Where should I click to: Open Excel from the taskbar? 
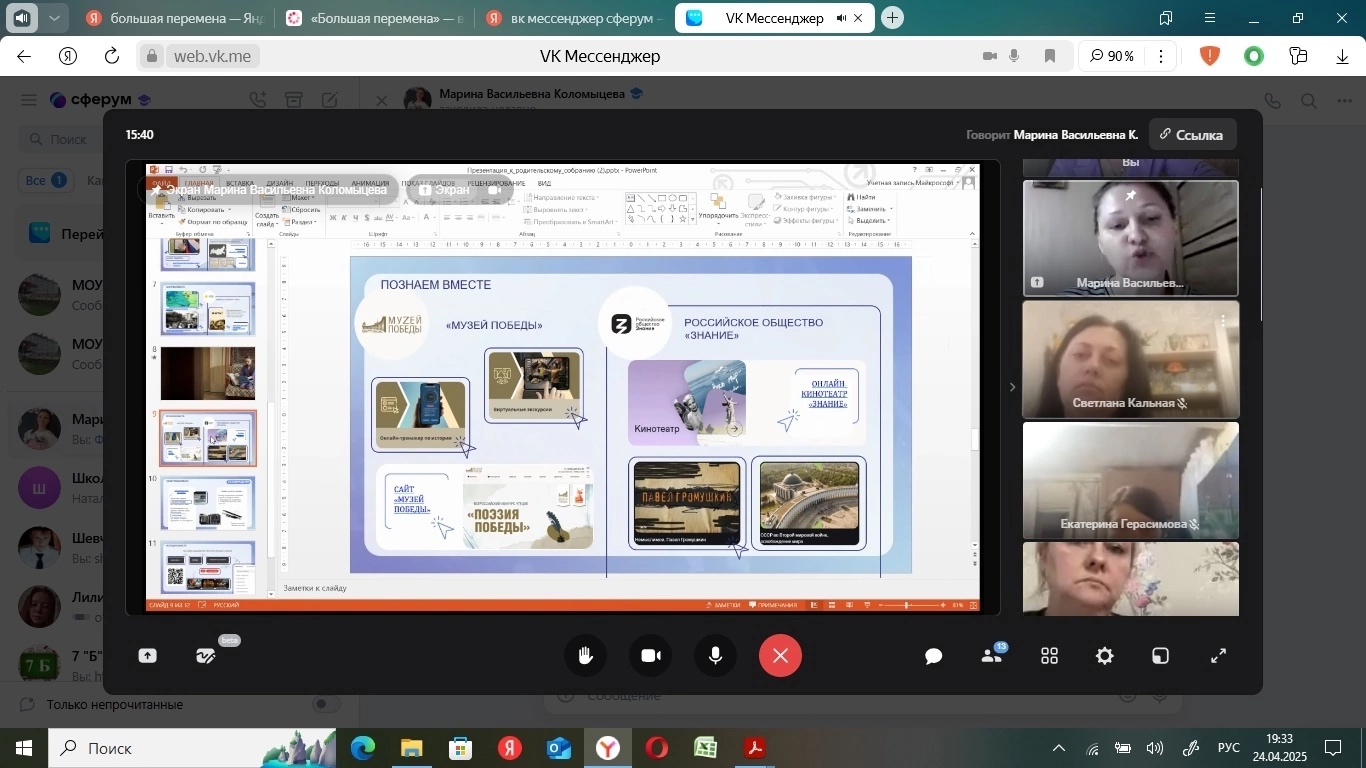(705, 748)
